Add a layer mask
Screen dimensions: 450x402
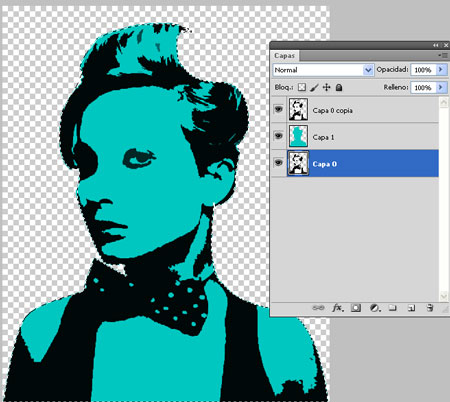(356, 308)
